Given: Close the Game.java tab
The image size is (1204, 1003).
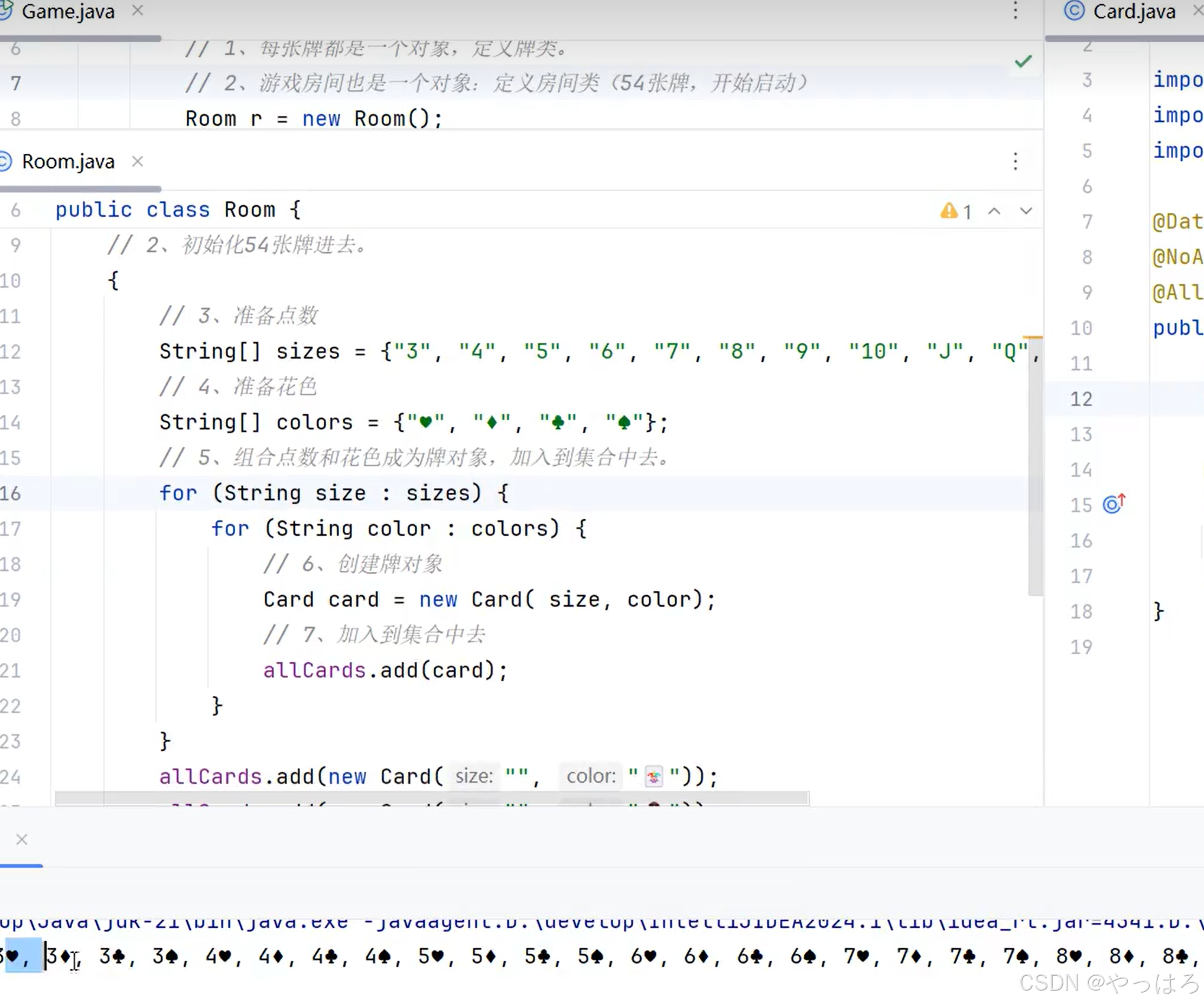Looking at the screenshot, I should [x=138, y=11].
